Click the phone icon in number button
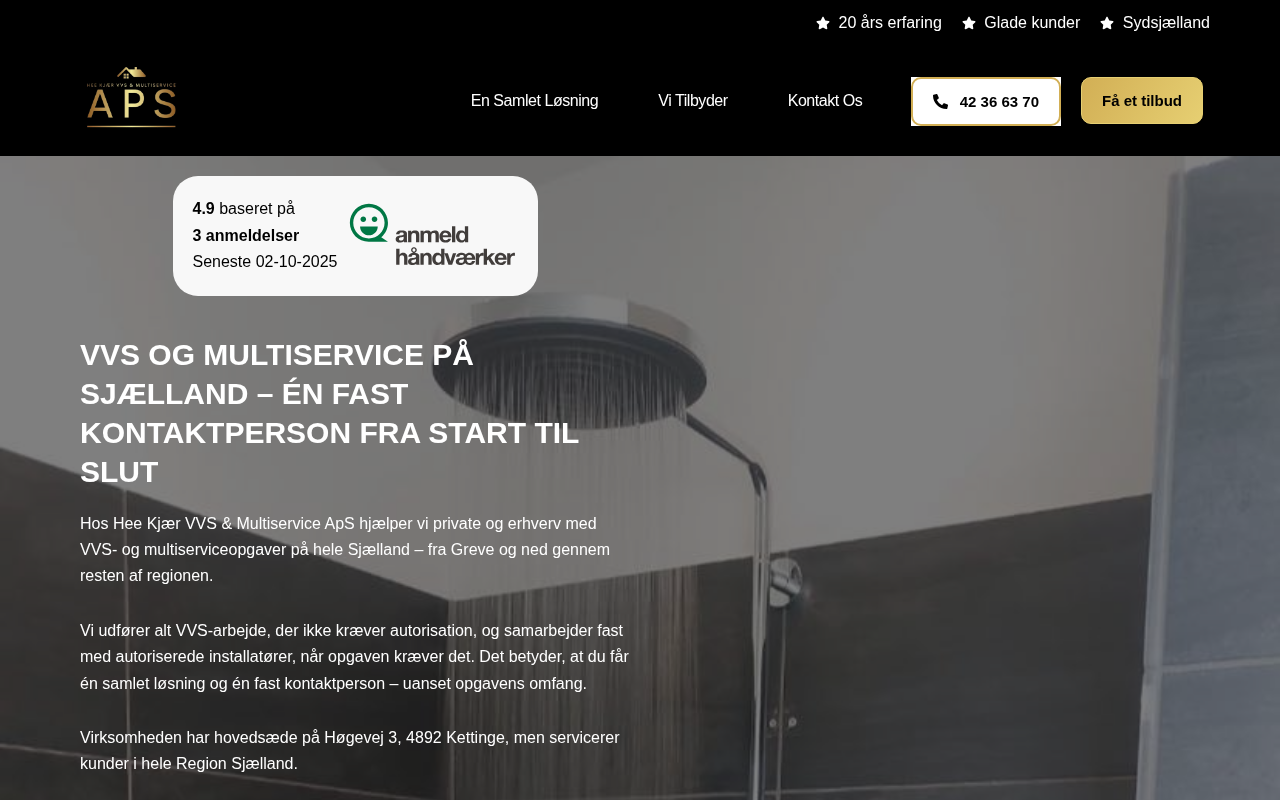Screen dimensions: 1280x800 click(x=940, y=101)
